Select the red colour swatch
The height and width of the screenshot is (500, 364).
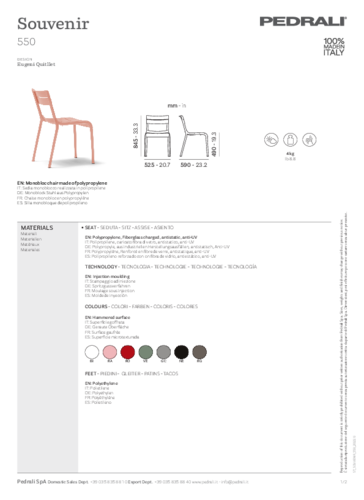coord(128,352)
